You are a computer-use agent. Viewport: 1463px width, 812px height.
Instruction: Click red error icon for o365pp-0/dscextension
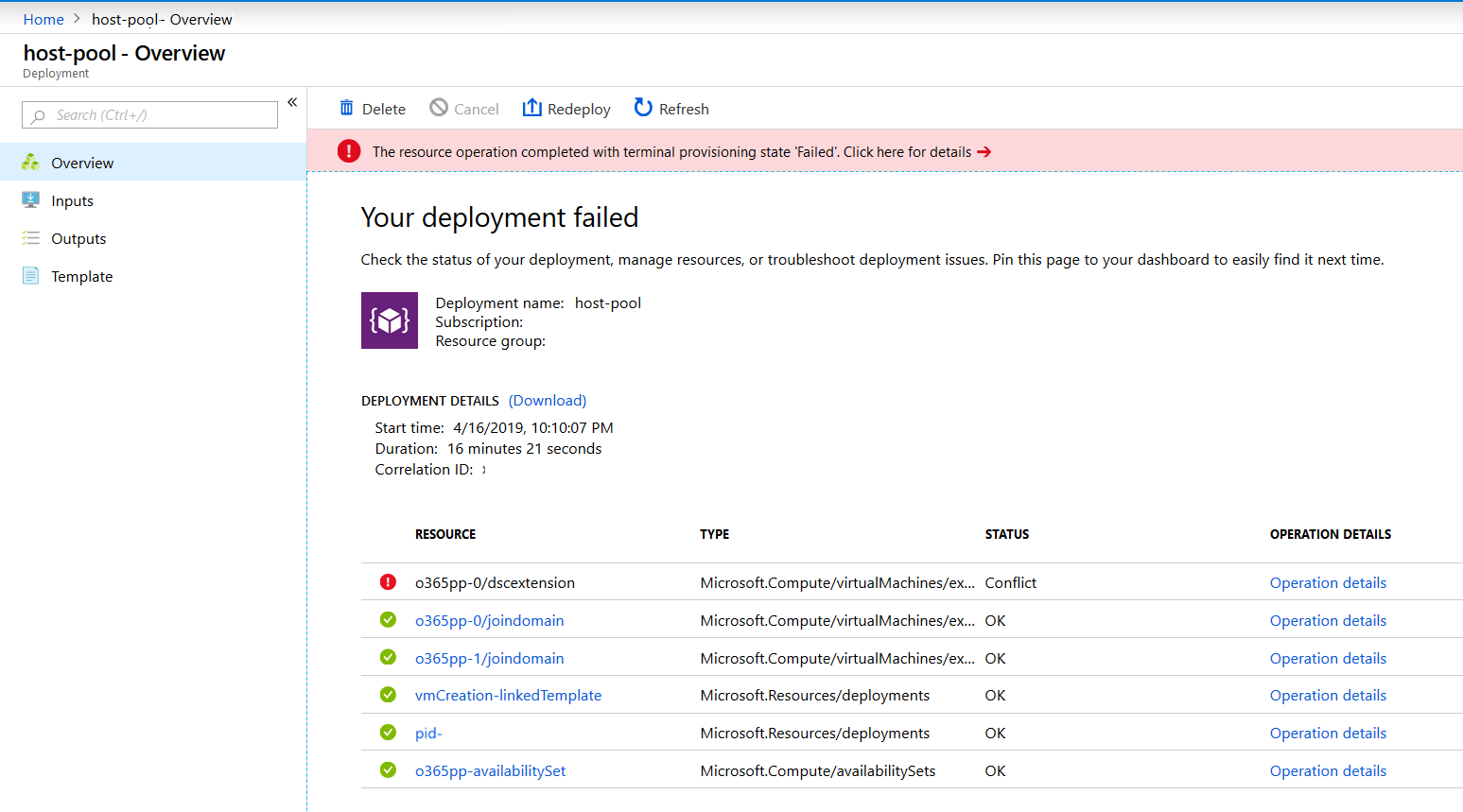click(x=388, y=582)
